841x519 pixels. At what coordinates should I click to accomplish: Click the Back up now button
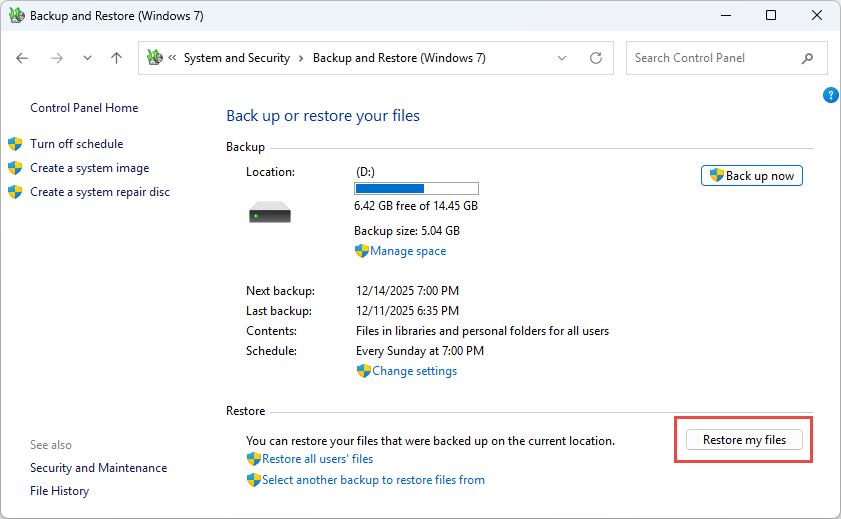click(751, 176)
